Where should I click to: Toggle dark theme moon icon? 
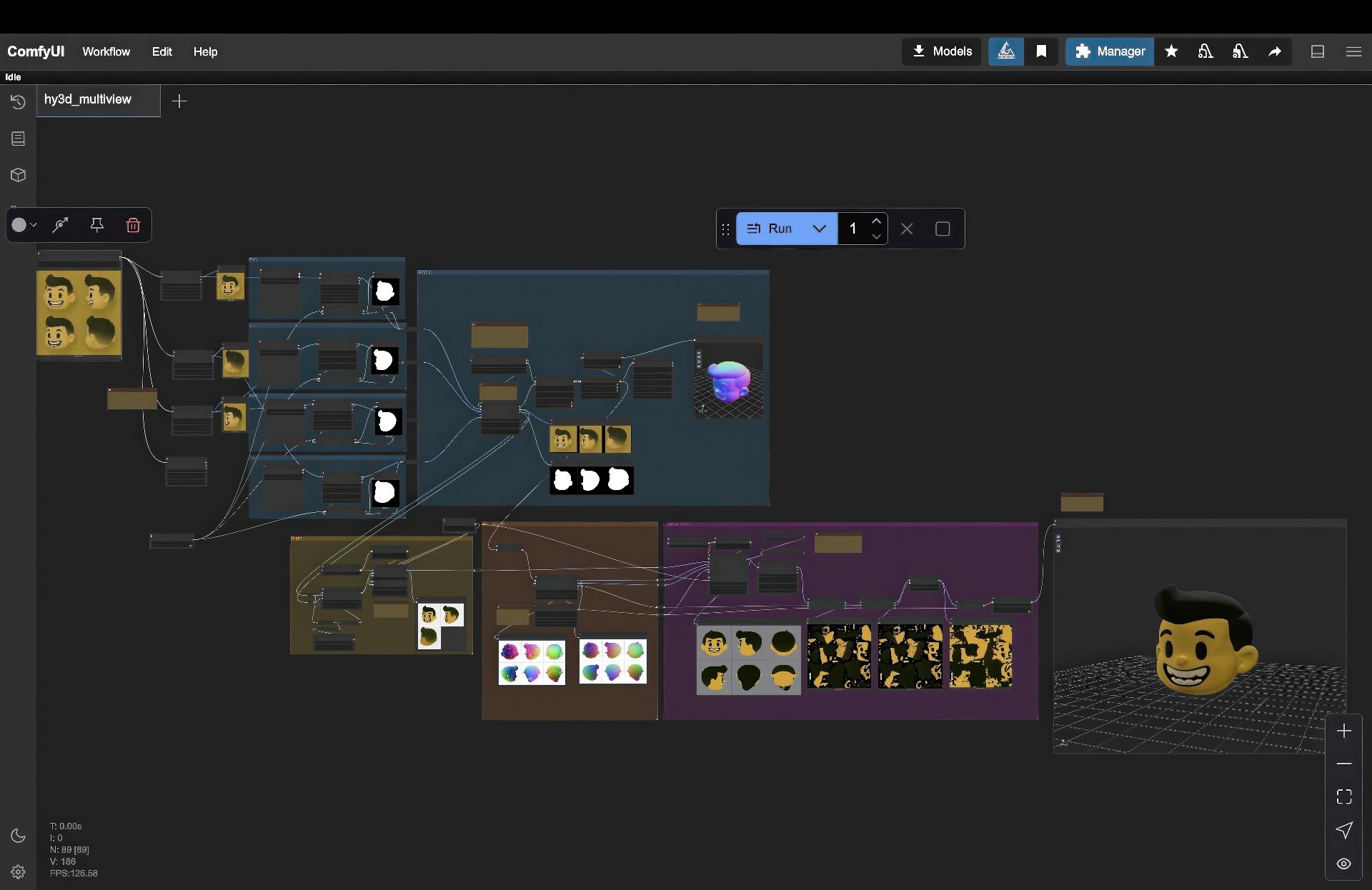[18, 836]
